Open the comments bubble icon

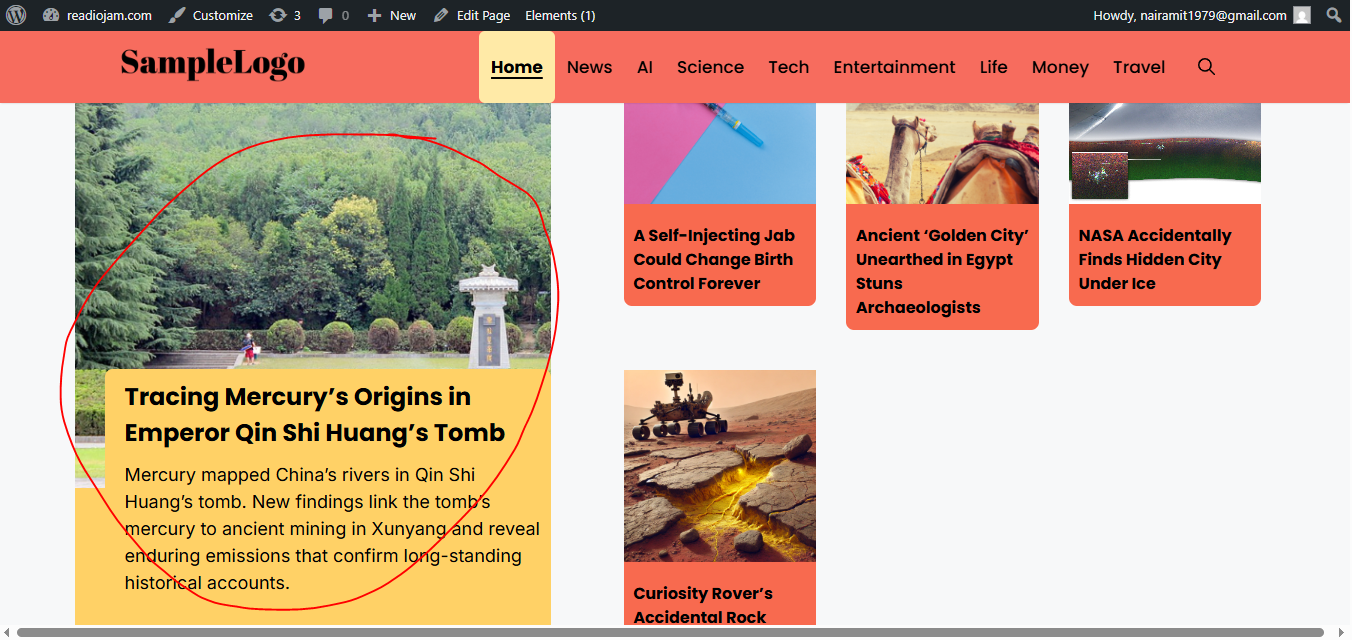pos(326,15)
